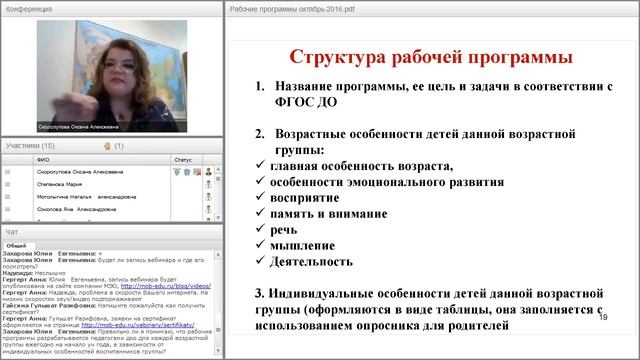Click slide item 3 Индивидуальные особенности детей
The height and width of the screenshot is (360, 640).
tap(429, 309)
